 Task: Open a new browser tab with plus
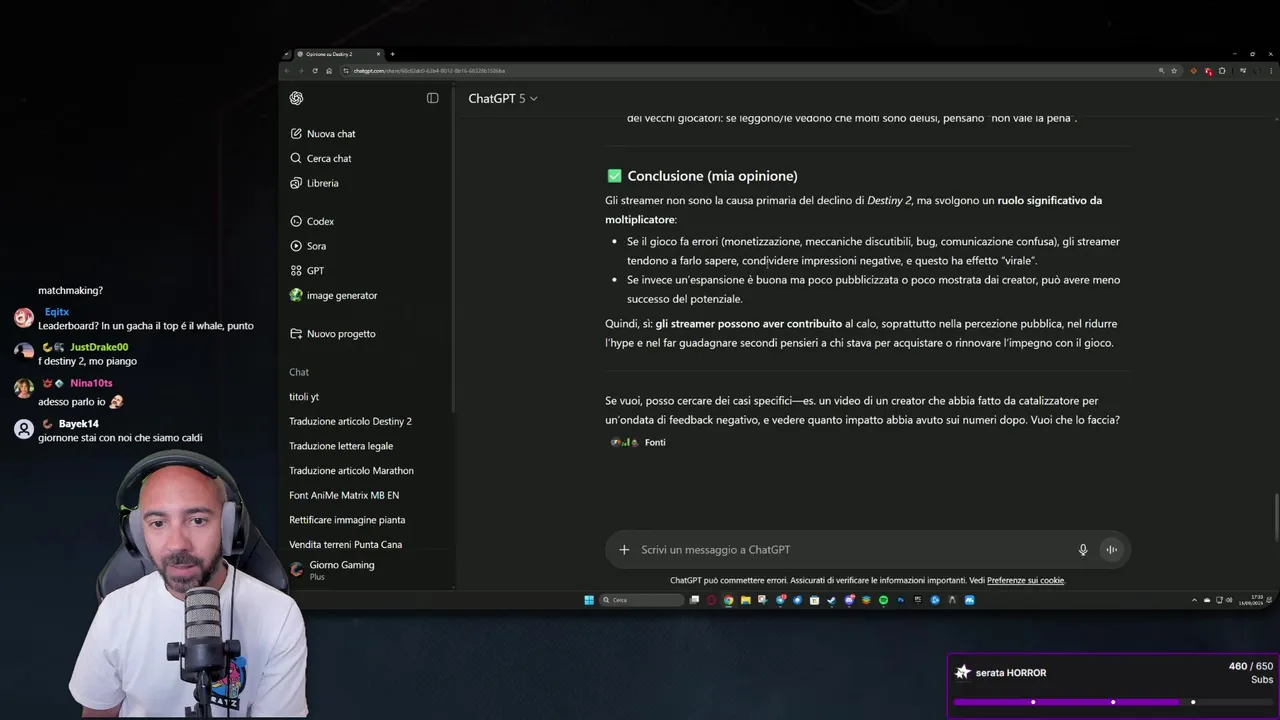click(392, 54)
